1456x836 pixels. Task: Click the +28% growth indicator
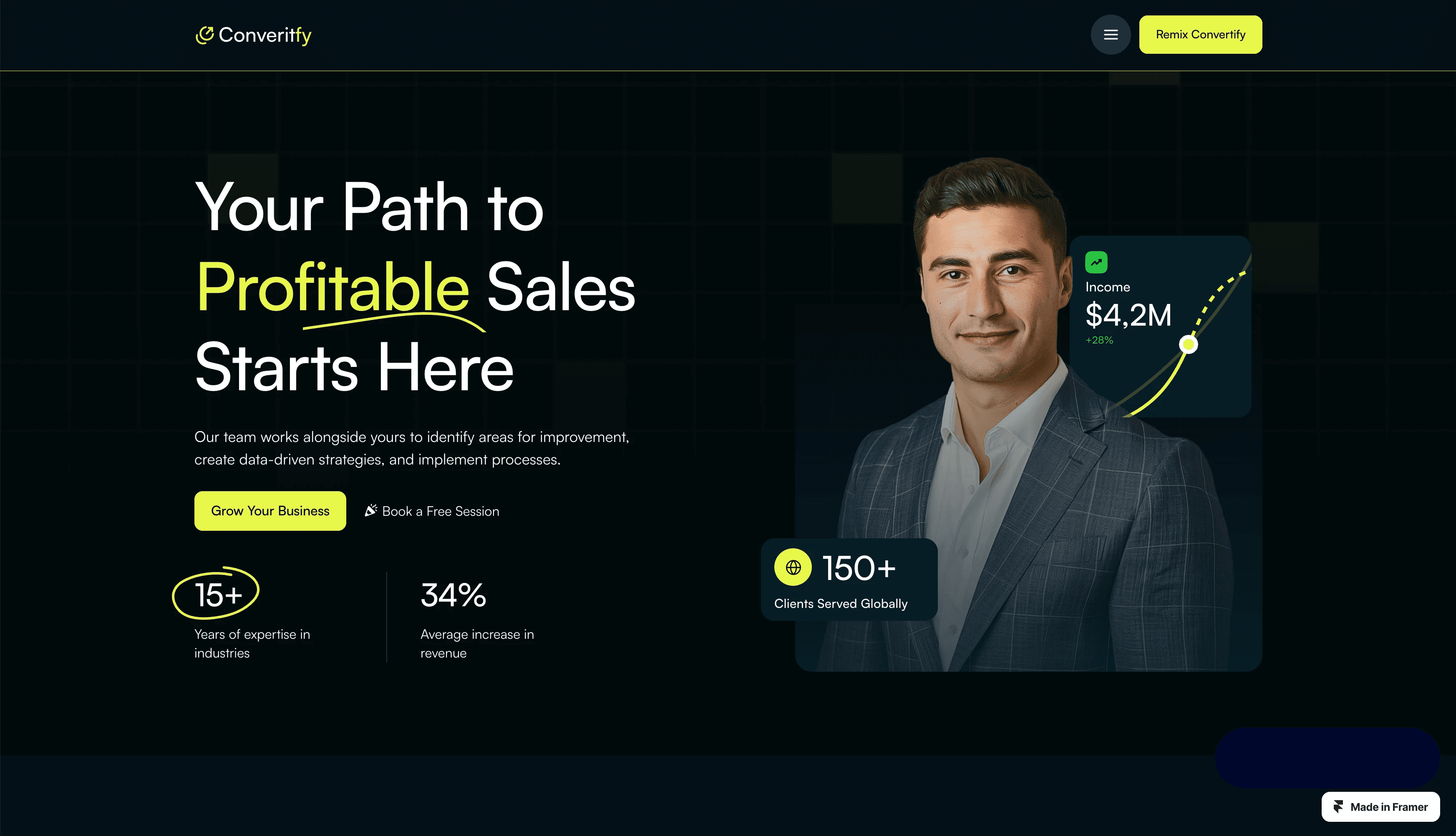click(x=1099, y=340)
